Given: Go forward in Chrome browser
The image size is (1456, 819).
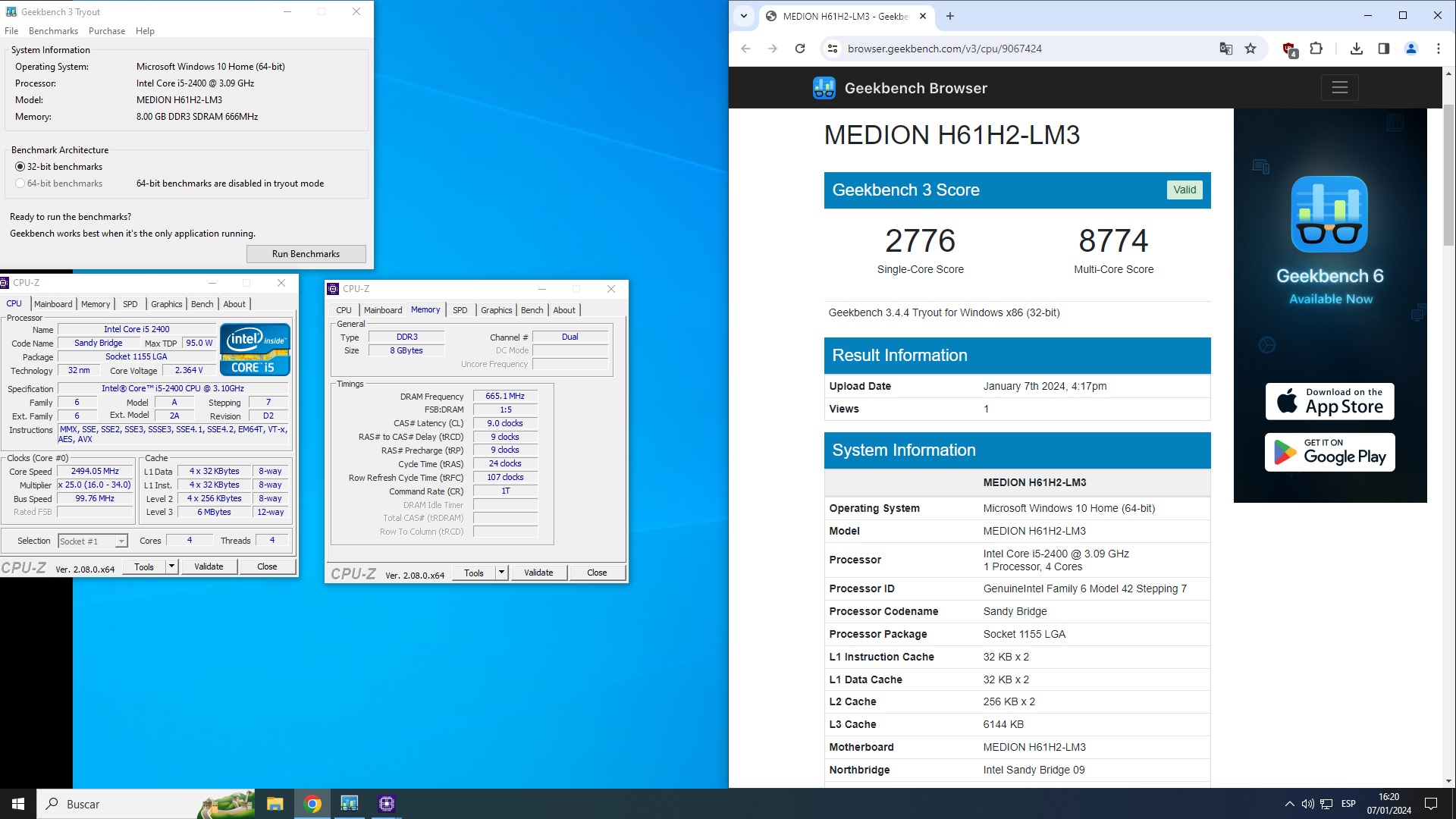Looking at the screenshot, I should coord(773,49).
